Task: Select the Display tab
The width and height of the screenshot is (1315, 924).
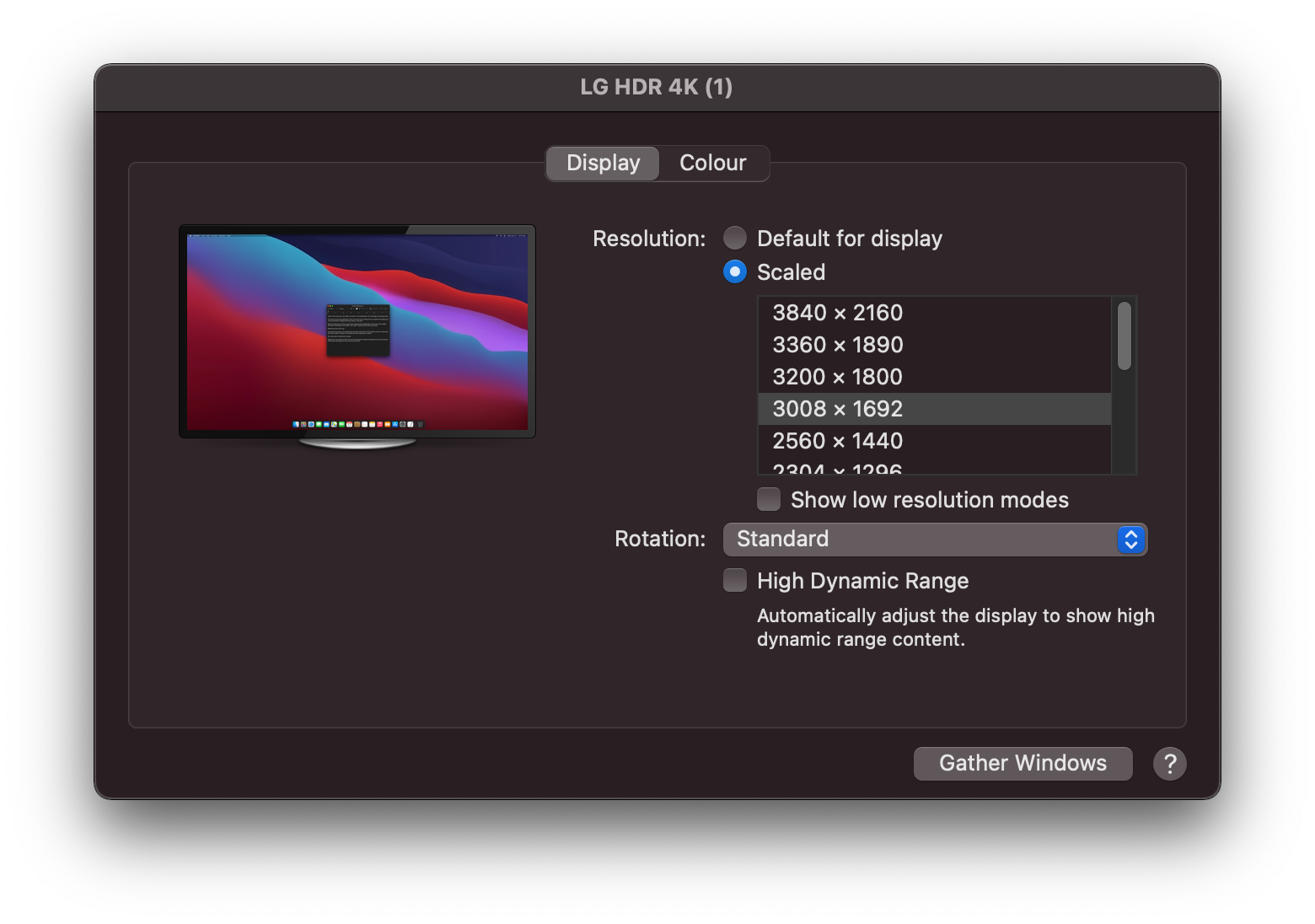Action: [x=602, y=163]
